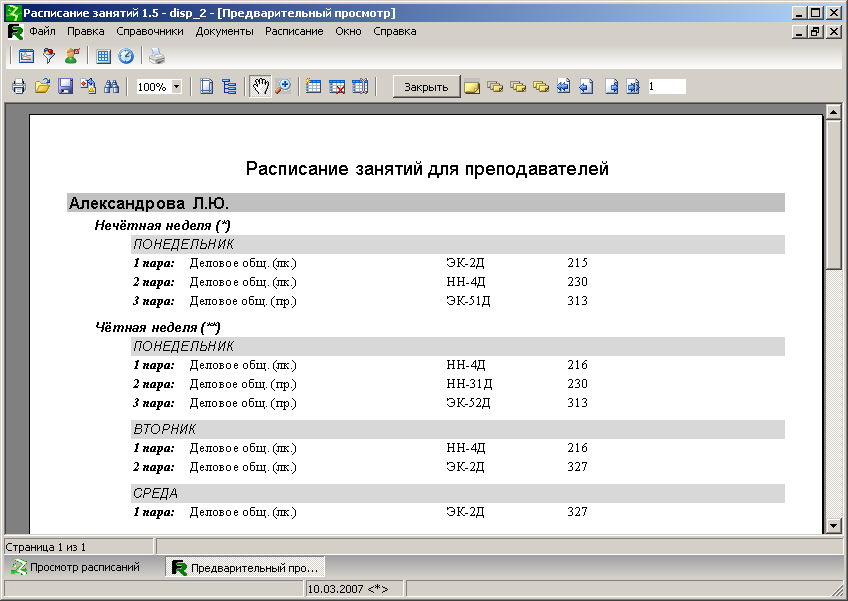Open the Документы menu
848x601 pixels.
pos(224,31)
